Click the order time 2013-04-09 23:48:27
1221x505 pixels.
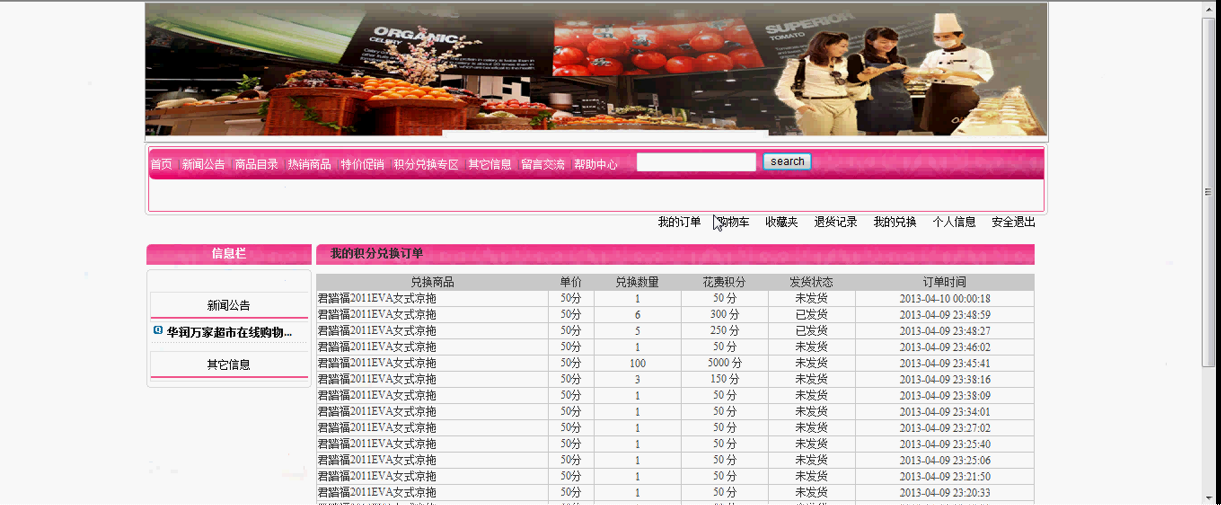pyautogui.click(x=944, y=331)
